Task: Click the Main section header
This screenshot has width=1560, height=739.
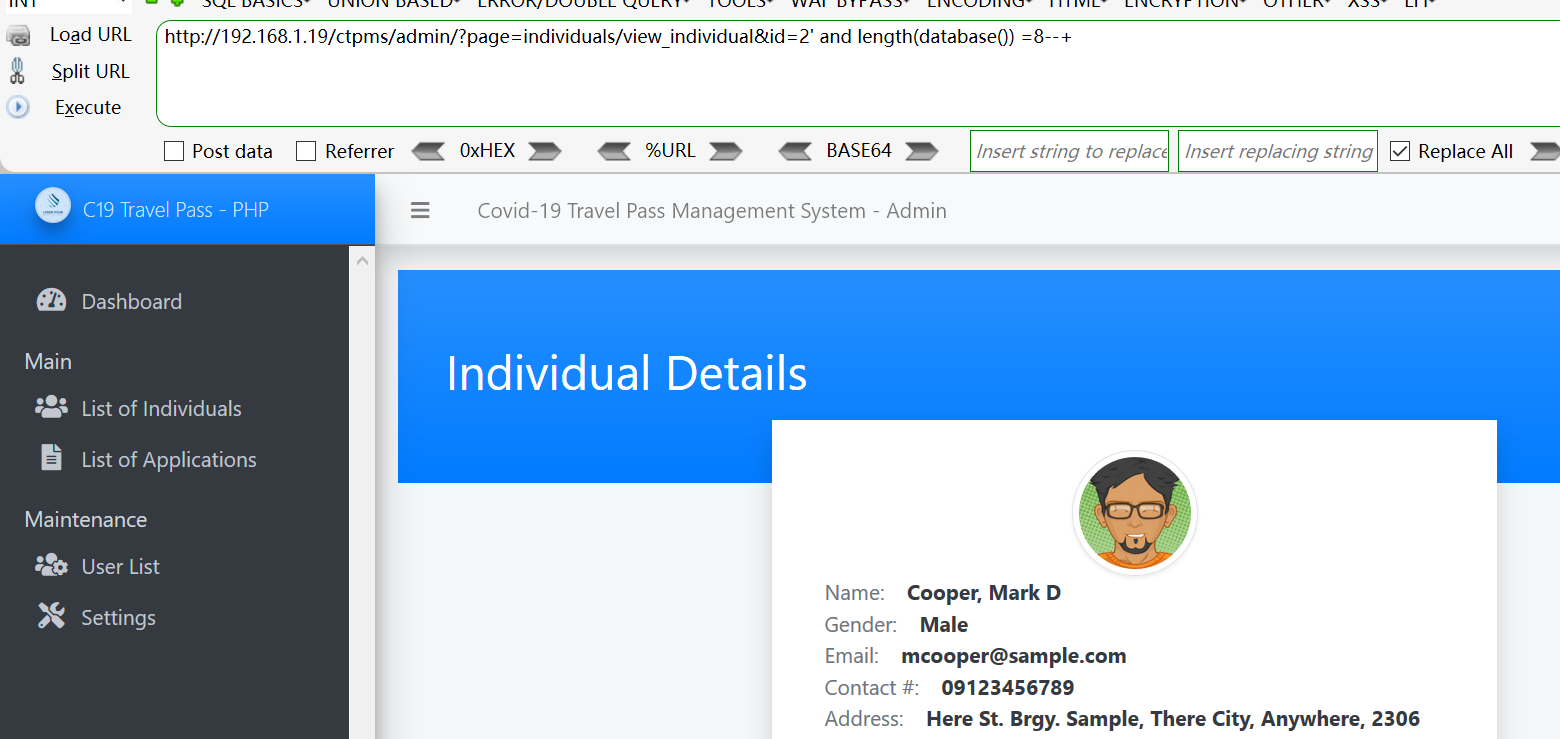Action: [x=48, y=361]
